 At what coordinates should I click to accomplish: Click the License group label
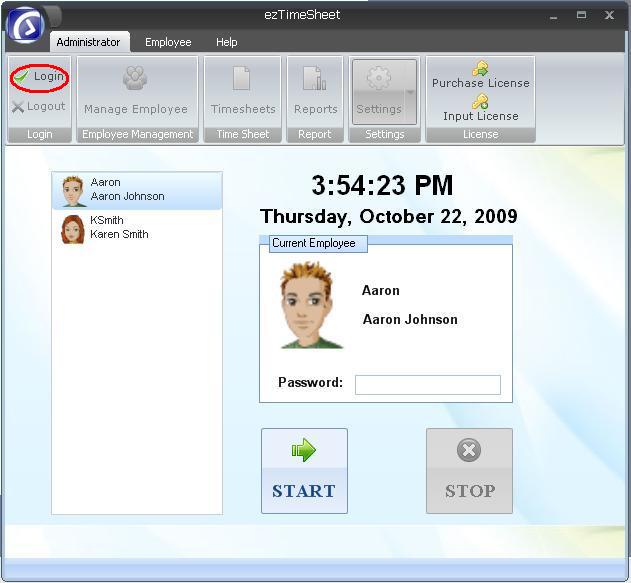point(480,134)
